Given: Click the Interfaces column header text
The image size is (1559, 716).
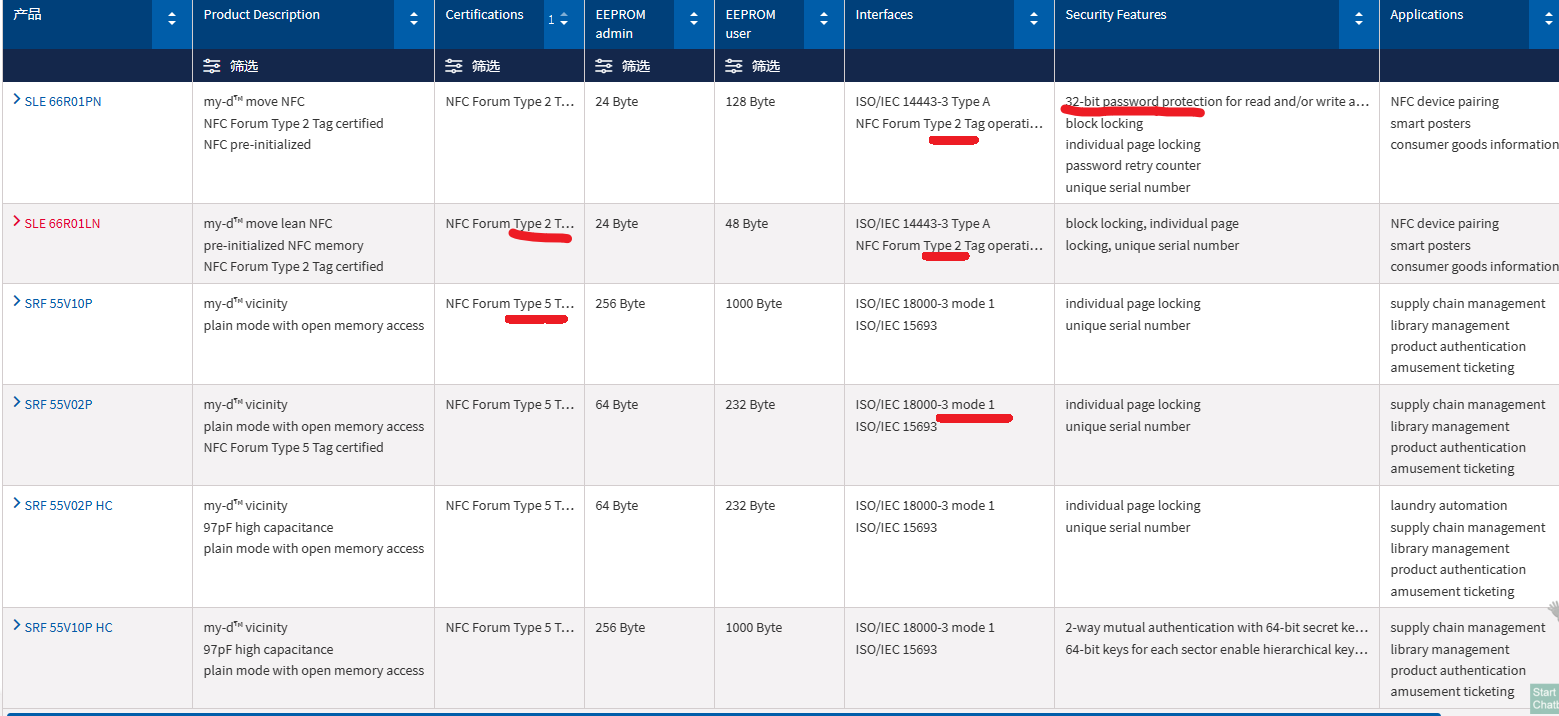Looking at the screenshot, I should [x=885, y=15].
